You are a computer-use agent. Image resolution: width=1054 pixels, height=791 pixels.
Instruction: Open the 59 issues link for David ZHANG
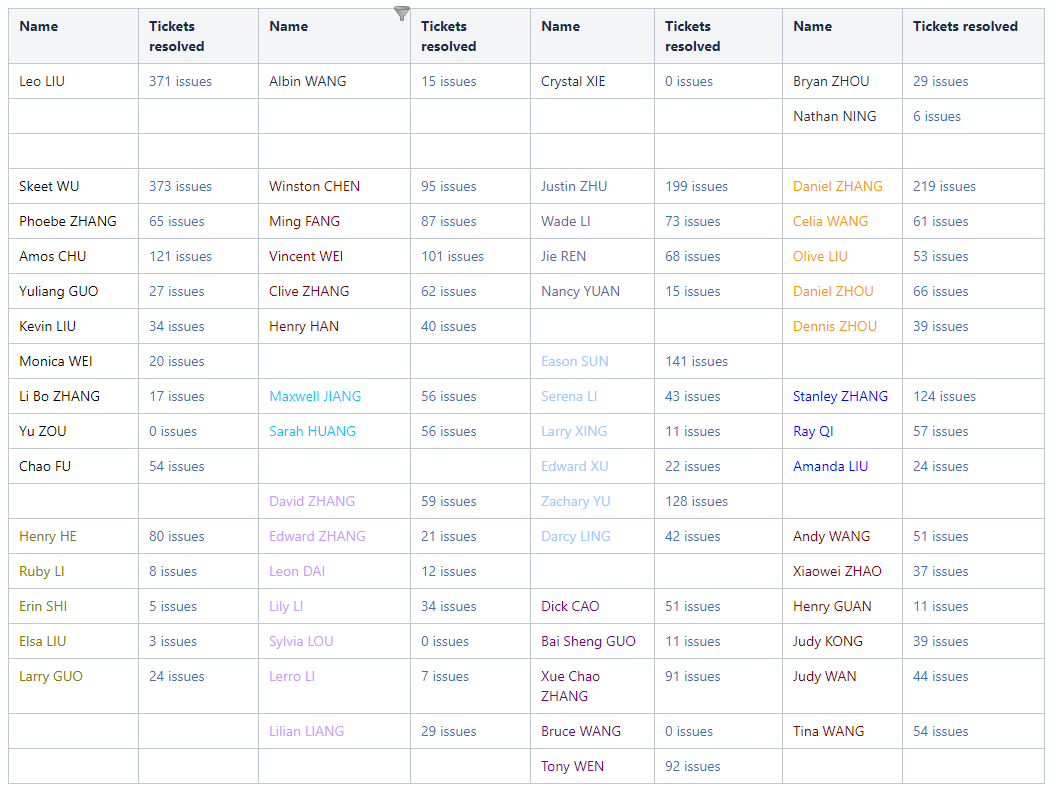point(448,501)
